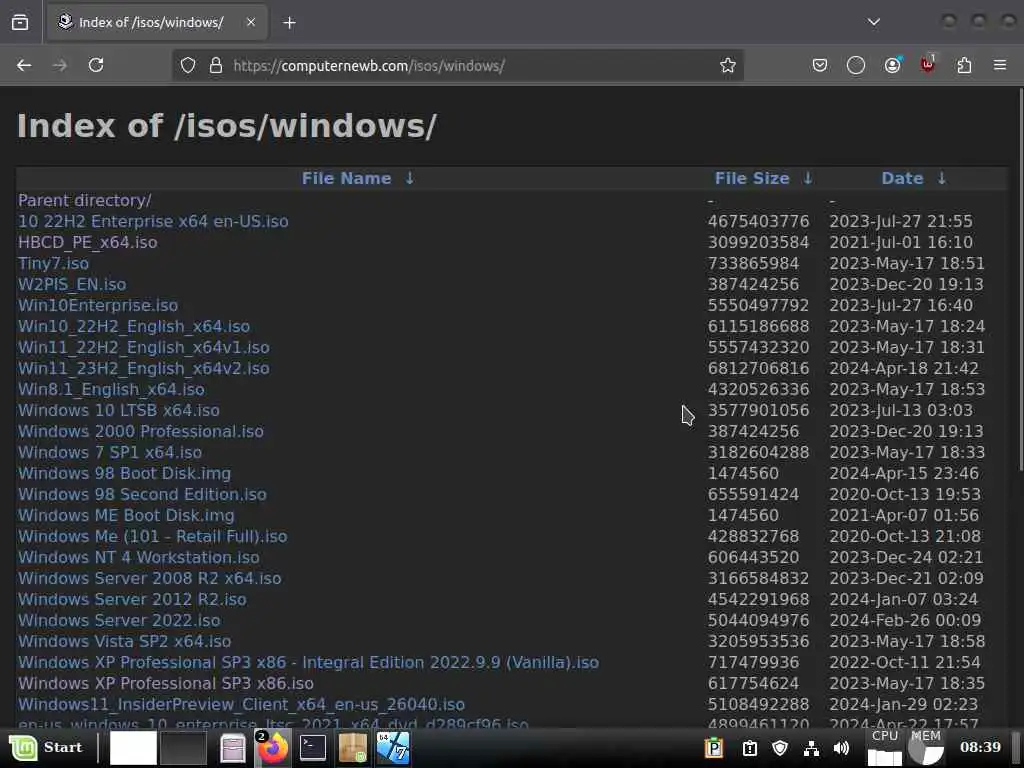Open the recent browsing tab overview icon

point(20,22)
